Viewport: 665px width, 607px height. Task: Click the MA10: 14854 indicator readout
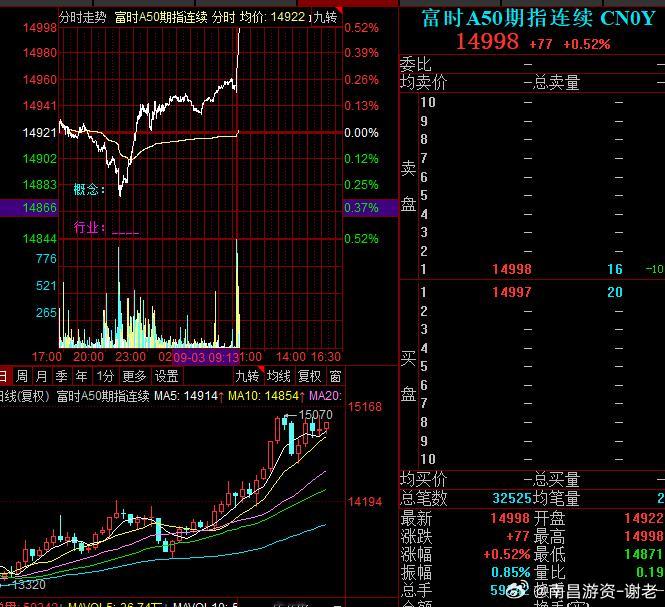[266, 396]
